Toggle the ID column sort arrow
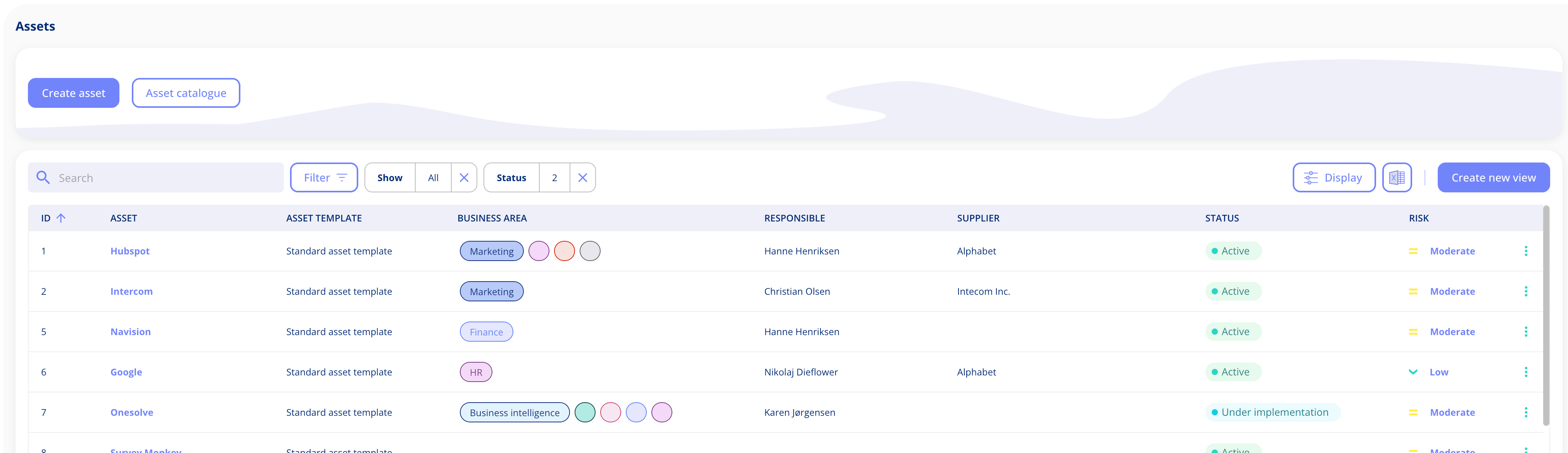This screenshot has height=453, width=1568. [61, 217]
